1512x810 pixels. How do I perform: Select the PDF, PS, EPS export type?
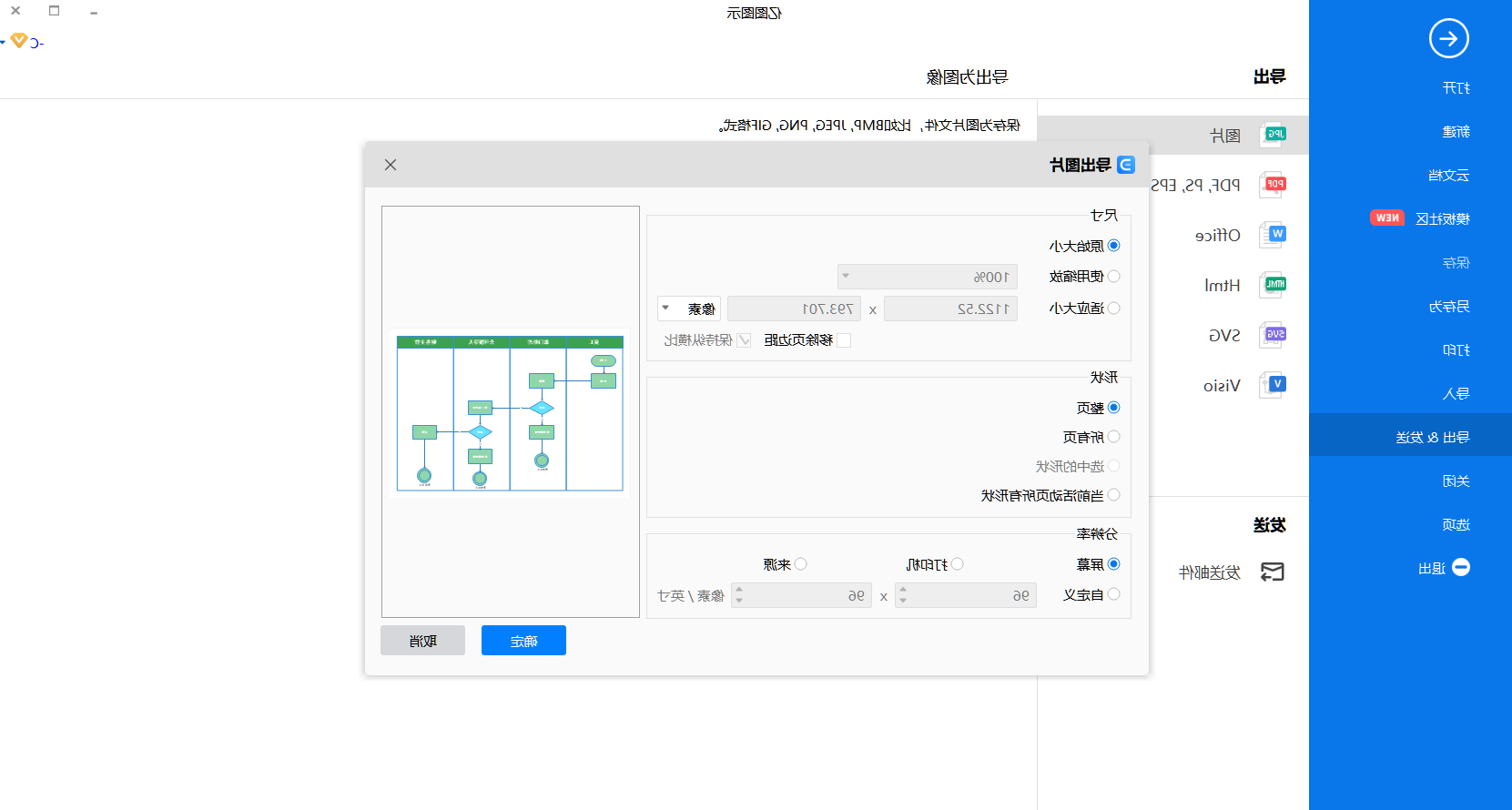1196,185
